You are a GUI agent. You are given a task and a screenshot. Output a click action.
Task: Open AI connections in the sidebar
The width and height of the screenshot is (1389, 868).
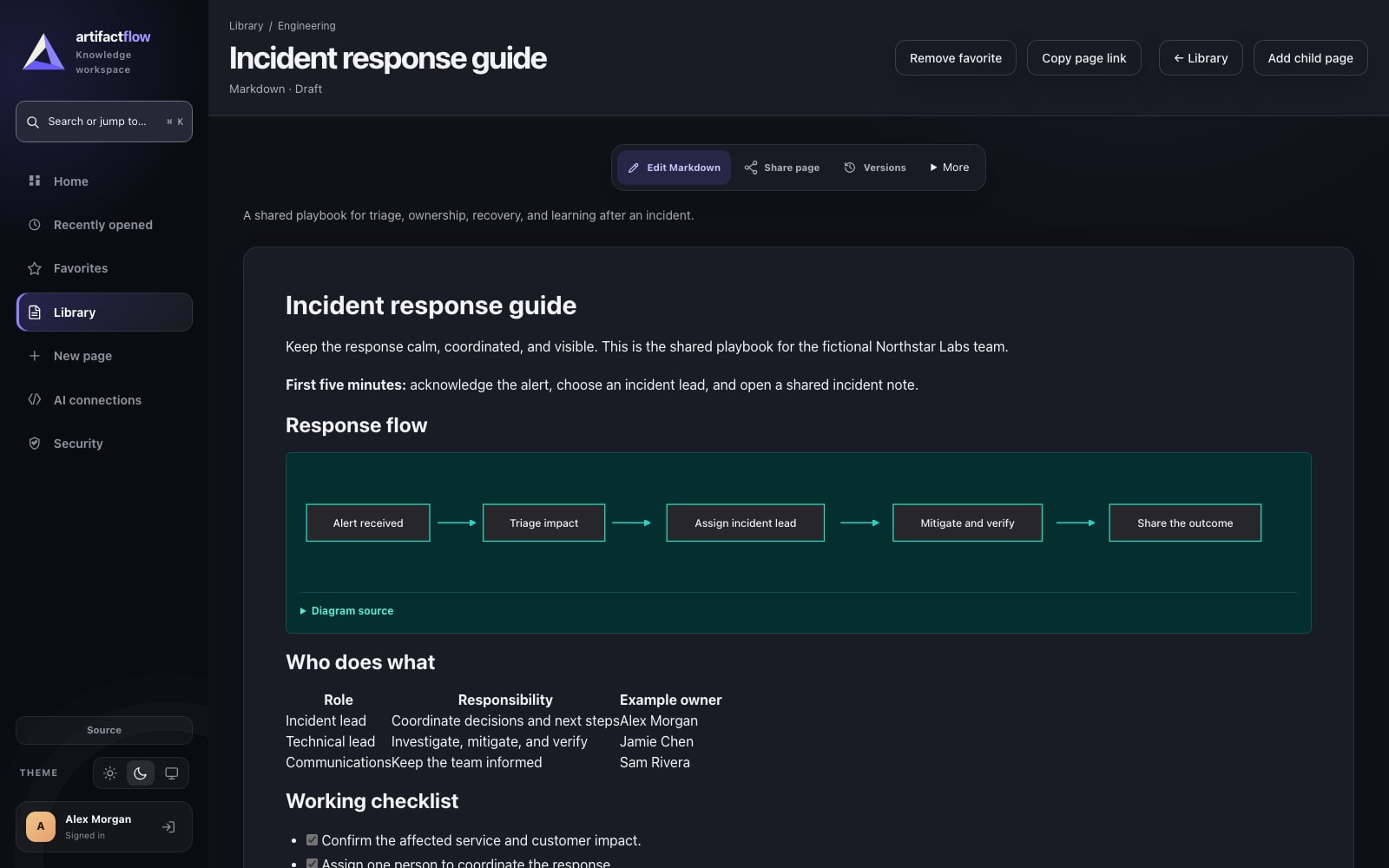[104, 400]
